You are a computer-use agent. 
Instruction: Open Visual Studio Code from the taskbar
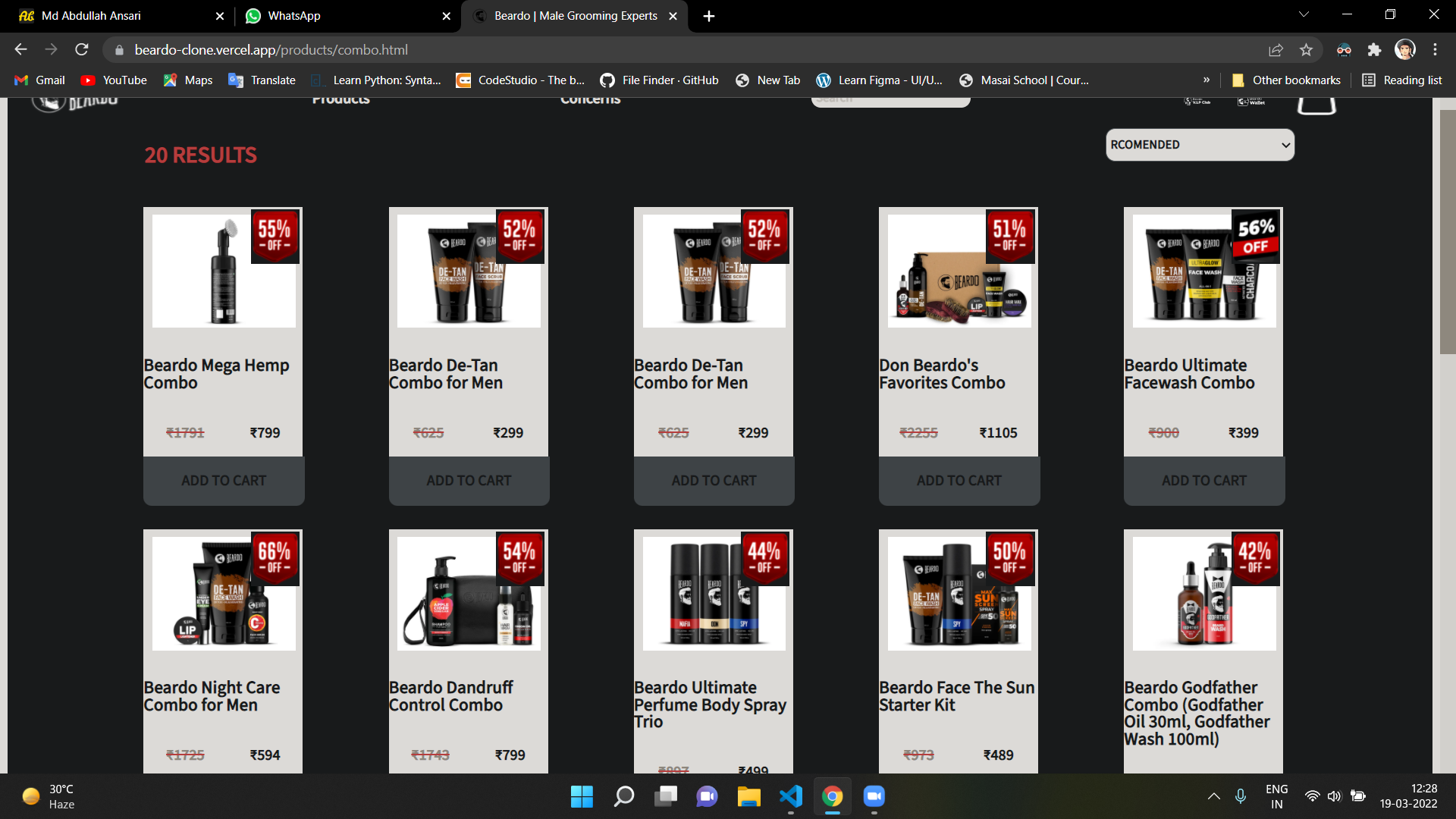(x=790, y=796)
